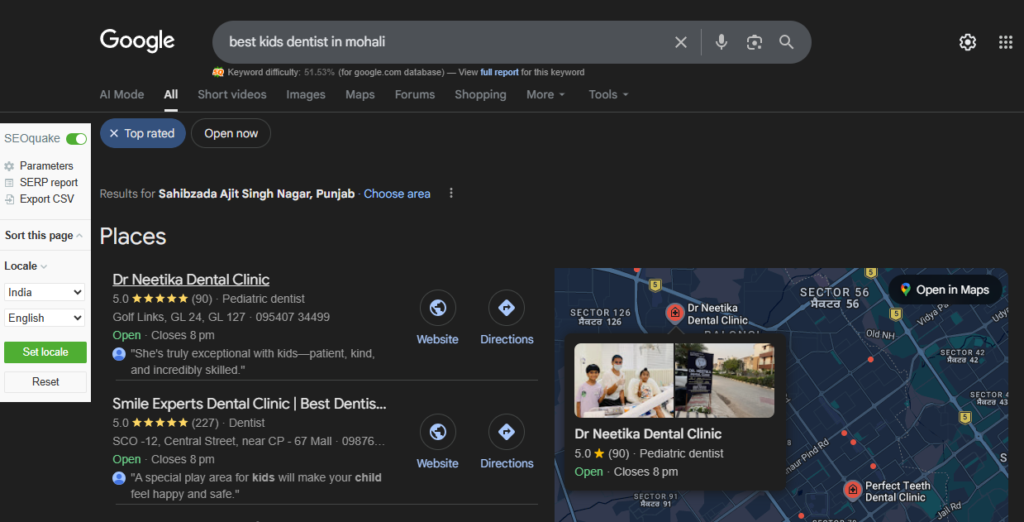
Task: Clear the search box with X icon
Action: tap(680, 42)
